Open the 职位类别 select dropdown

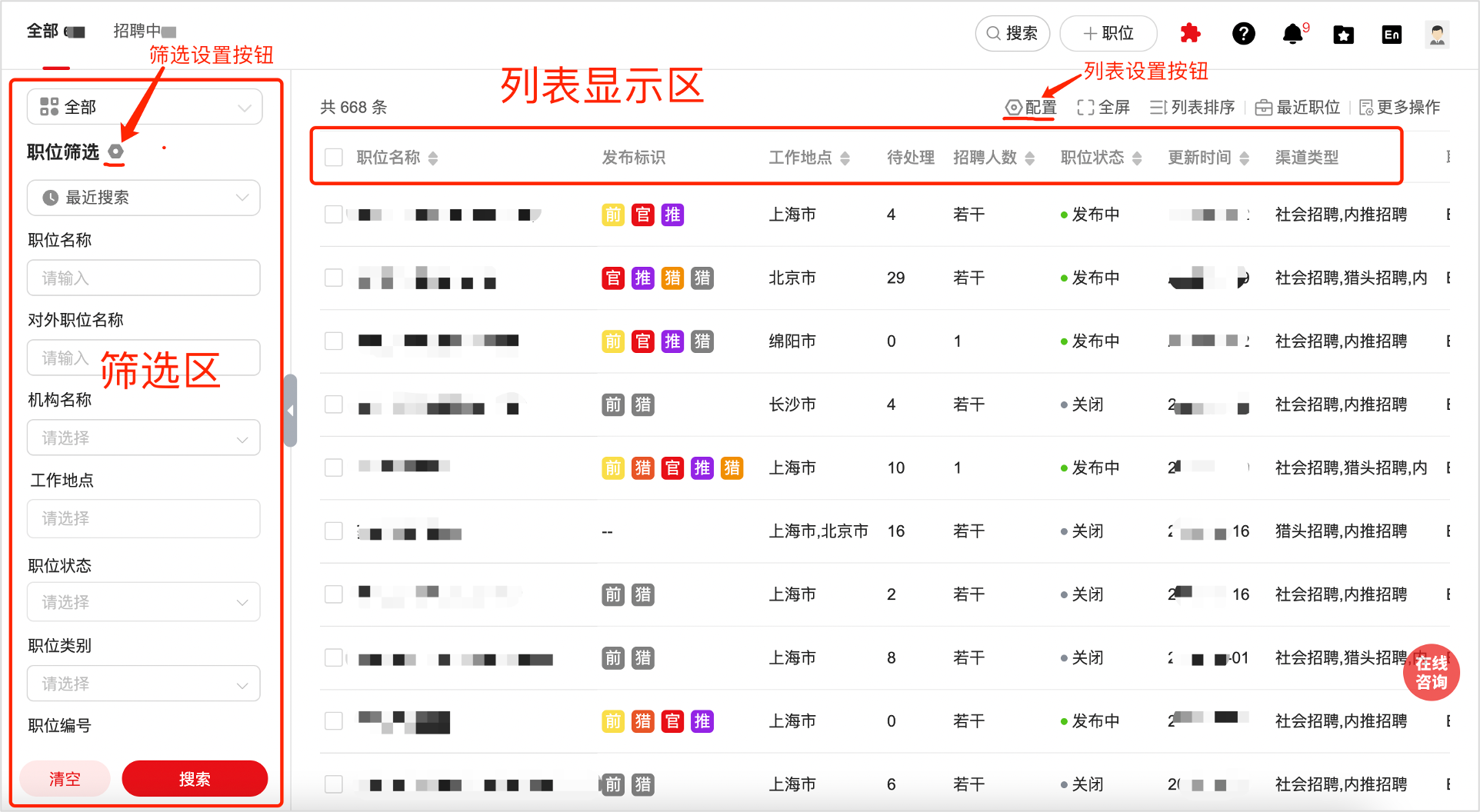point(144,684)
